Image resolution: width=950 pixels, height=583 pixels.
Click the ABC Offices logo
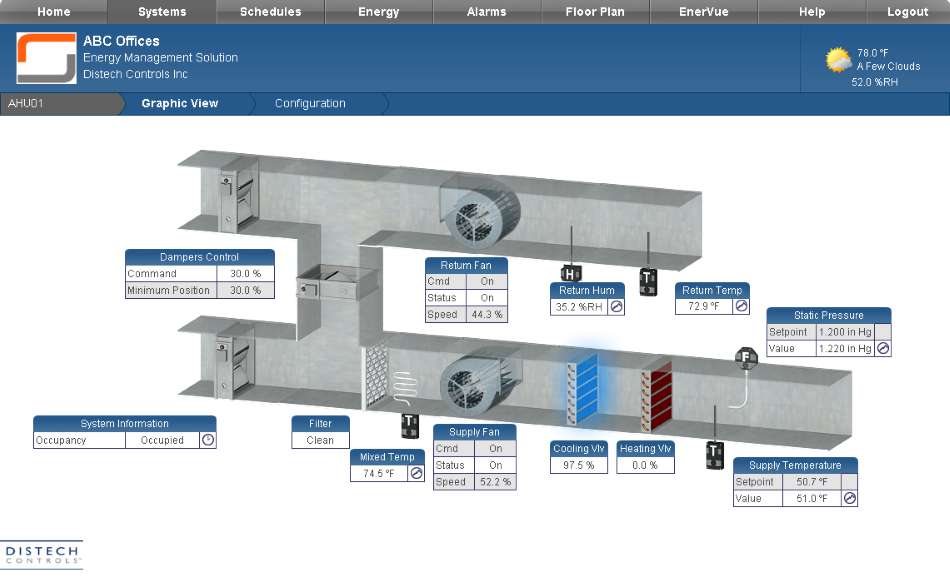(x=46, y=58)
